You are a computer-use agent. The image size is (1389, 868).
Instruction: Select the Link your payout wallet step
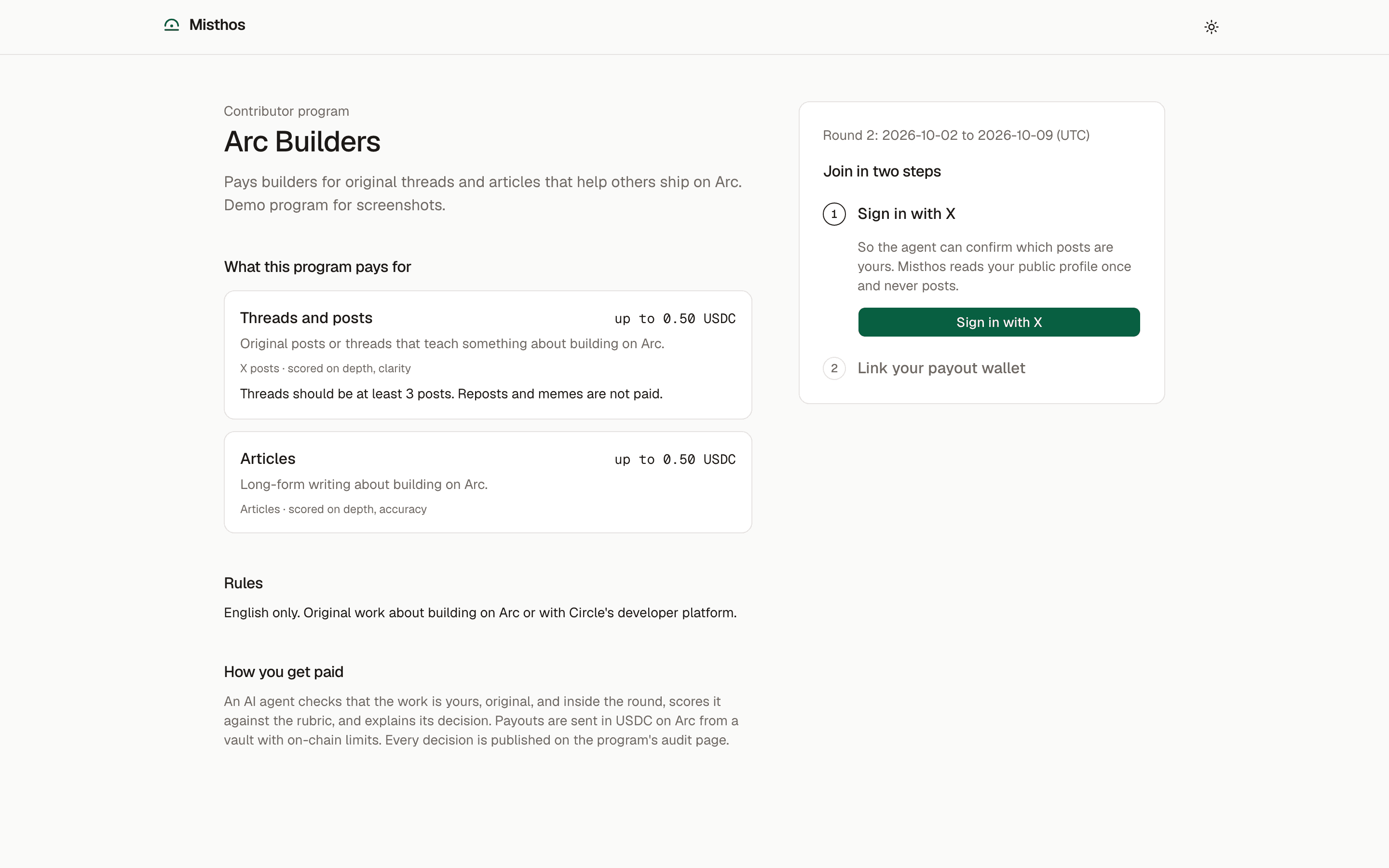(x=941, y=368)
